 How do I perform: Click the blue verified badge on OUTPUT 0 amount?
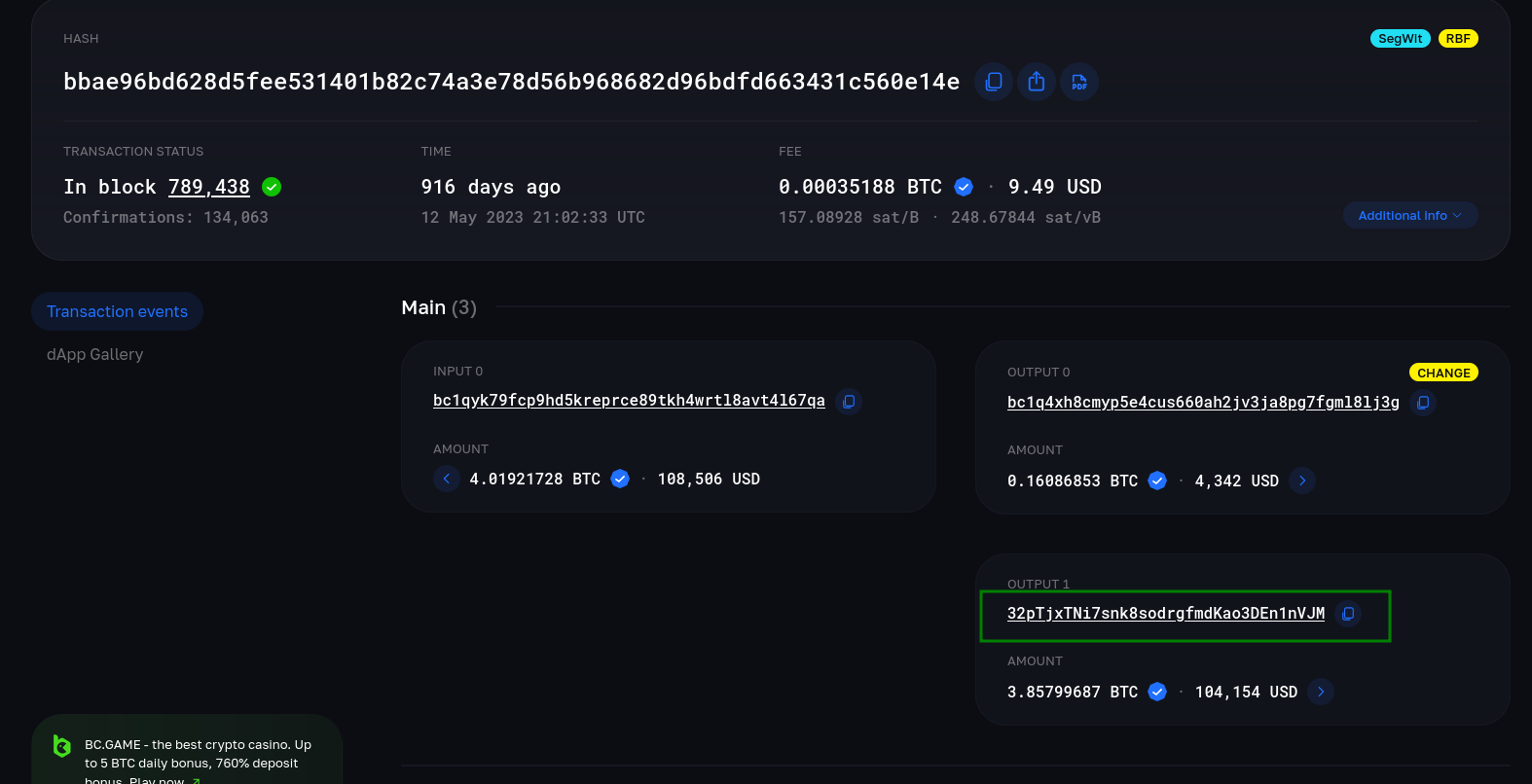click(x=1156, y=480)
